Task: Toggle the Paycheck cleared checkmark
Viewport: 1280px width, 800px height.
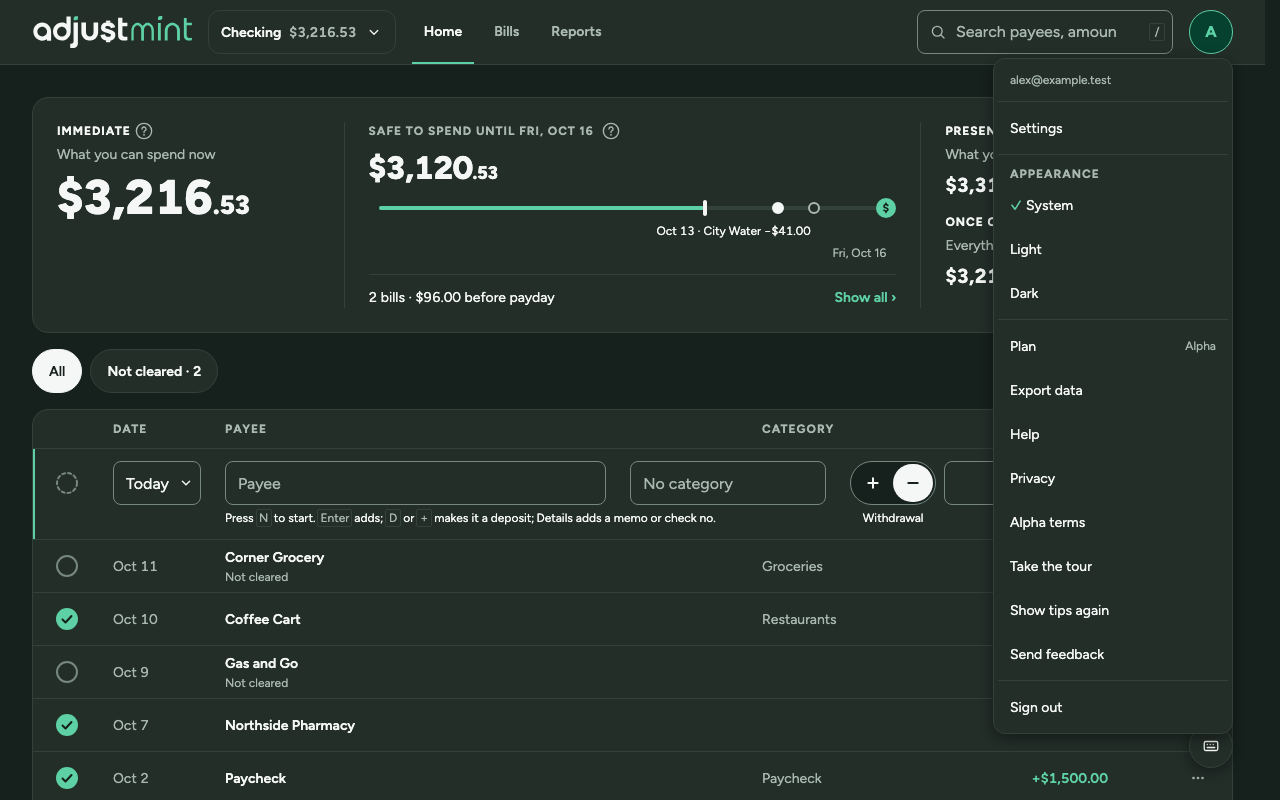Action: coord(67,778)
